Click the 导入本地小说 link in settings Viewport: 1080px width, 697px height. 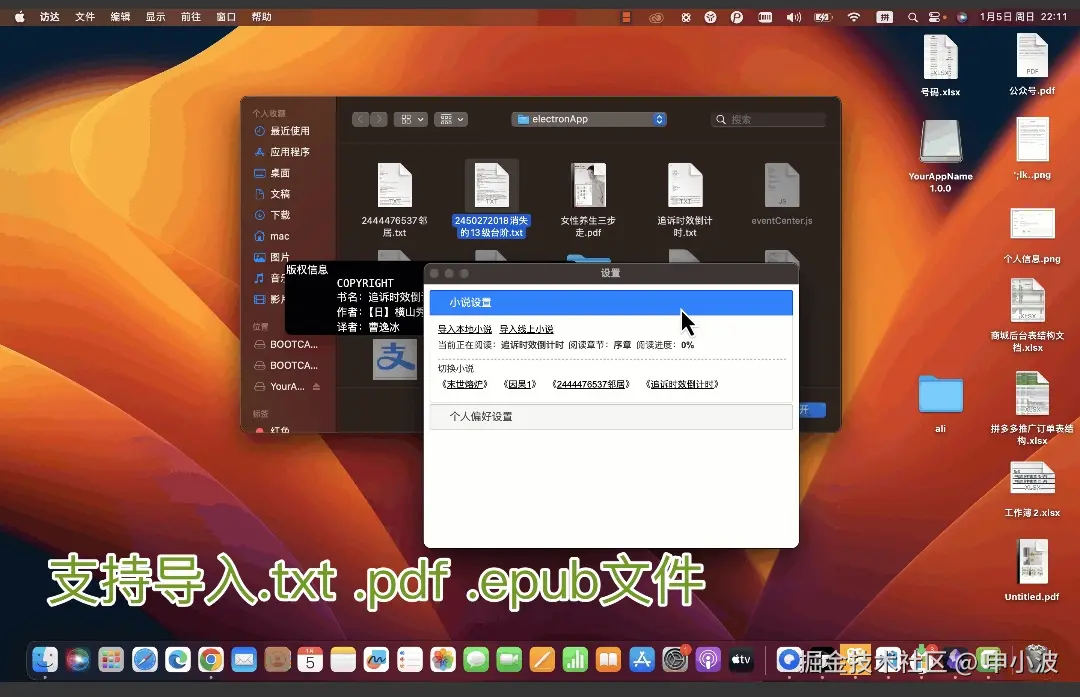coord(463,328)
